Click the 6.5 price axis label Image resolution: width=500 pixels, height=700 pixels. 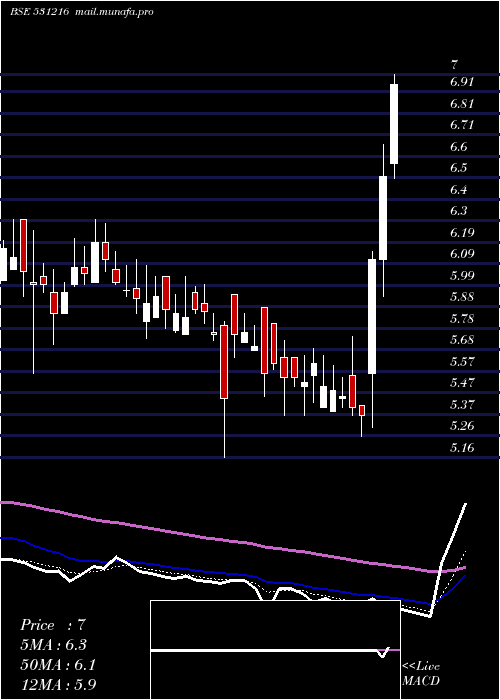click(x=459, y=168)
